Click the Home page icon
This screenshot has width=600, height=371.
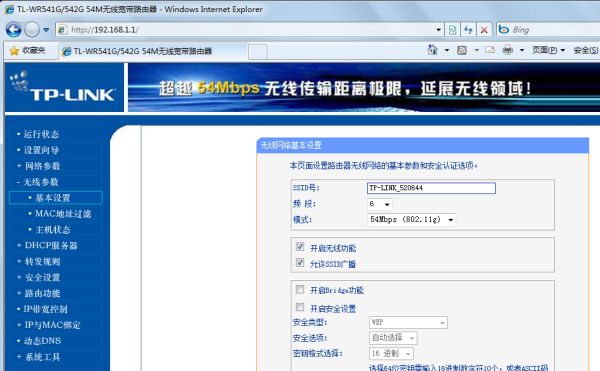coord(432,50)
